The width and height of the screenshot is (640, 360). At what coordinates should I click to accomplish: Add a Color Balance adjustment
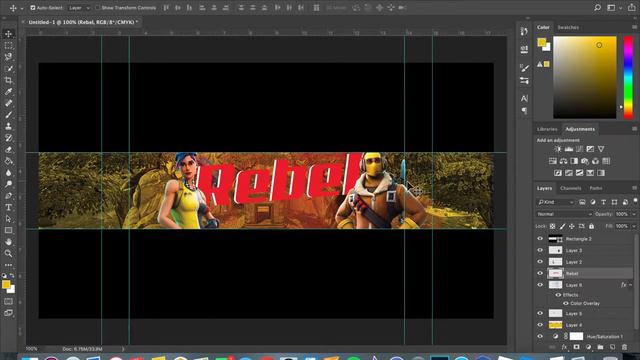pos(563,161)
